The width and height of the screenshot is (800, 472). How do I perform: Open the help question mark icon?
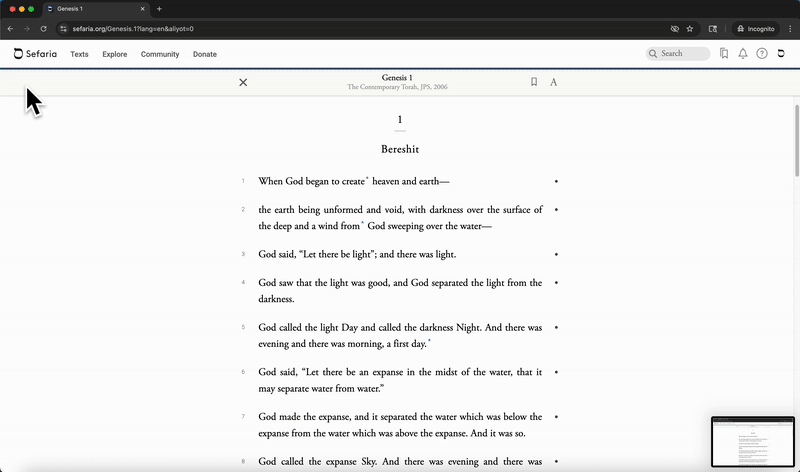coord(762,54)
